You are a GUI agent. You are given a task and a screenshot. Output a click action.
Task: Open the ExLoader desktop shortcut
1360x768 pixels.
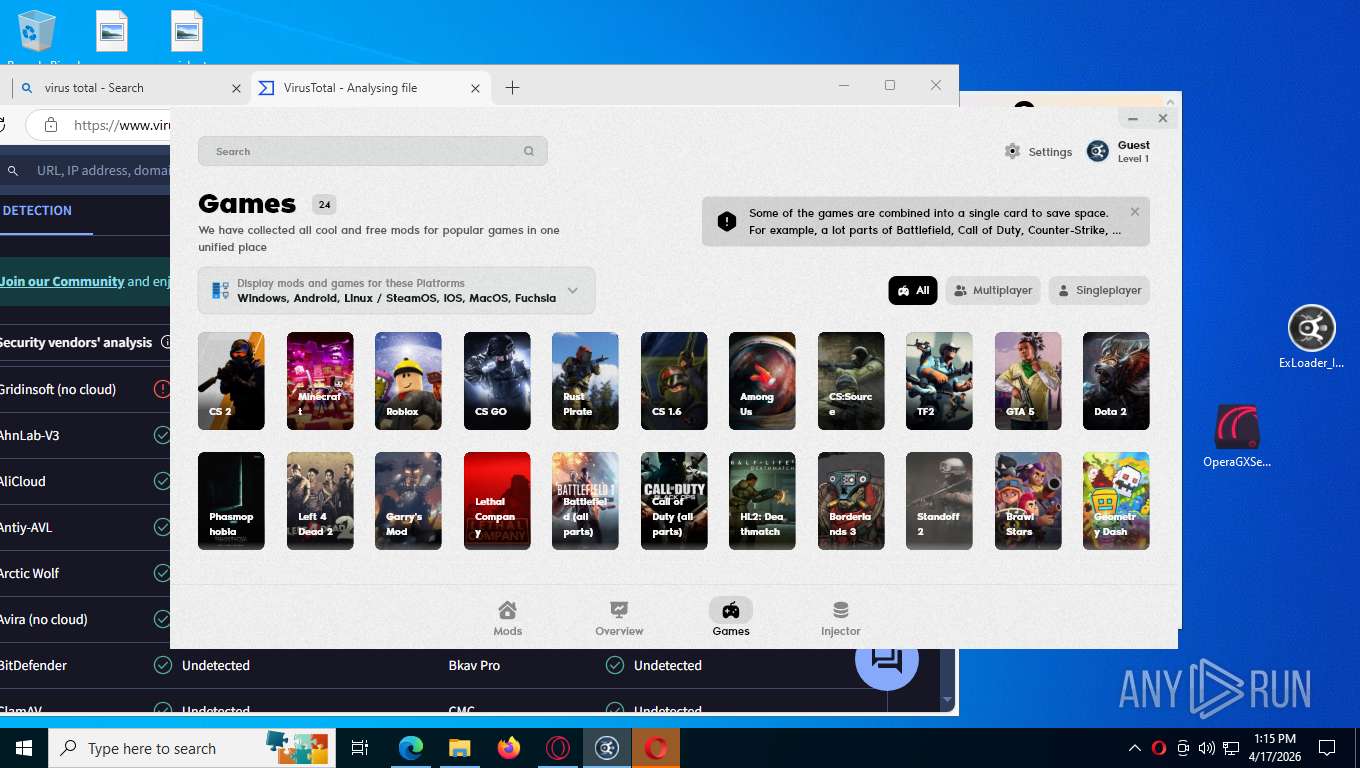[1311, 338]
